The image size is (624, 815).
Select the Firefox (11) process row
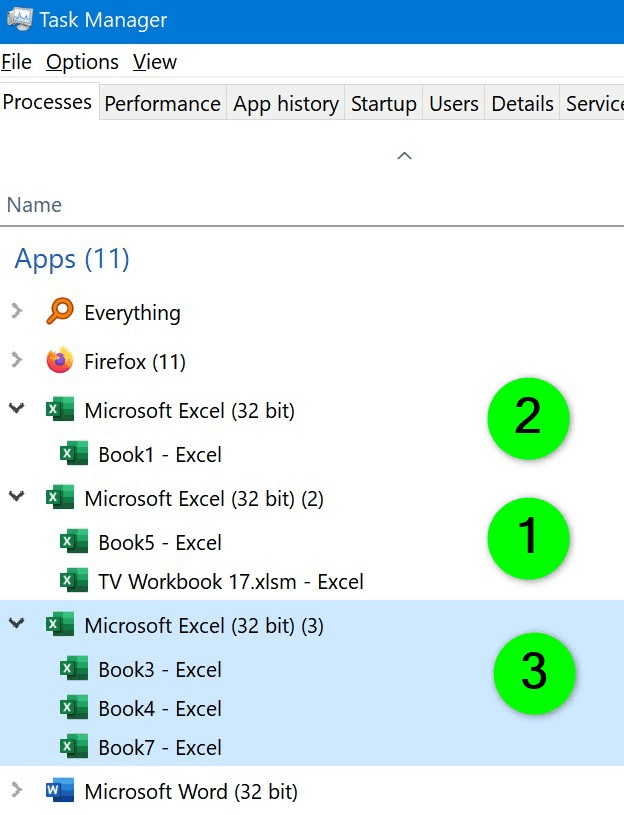point(312,361)
